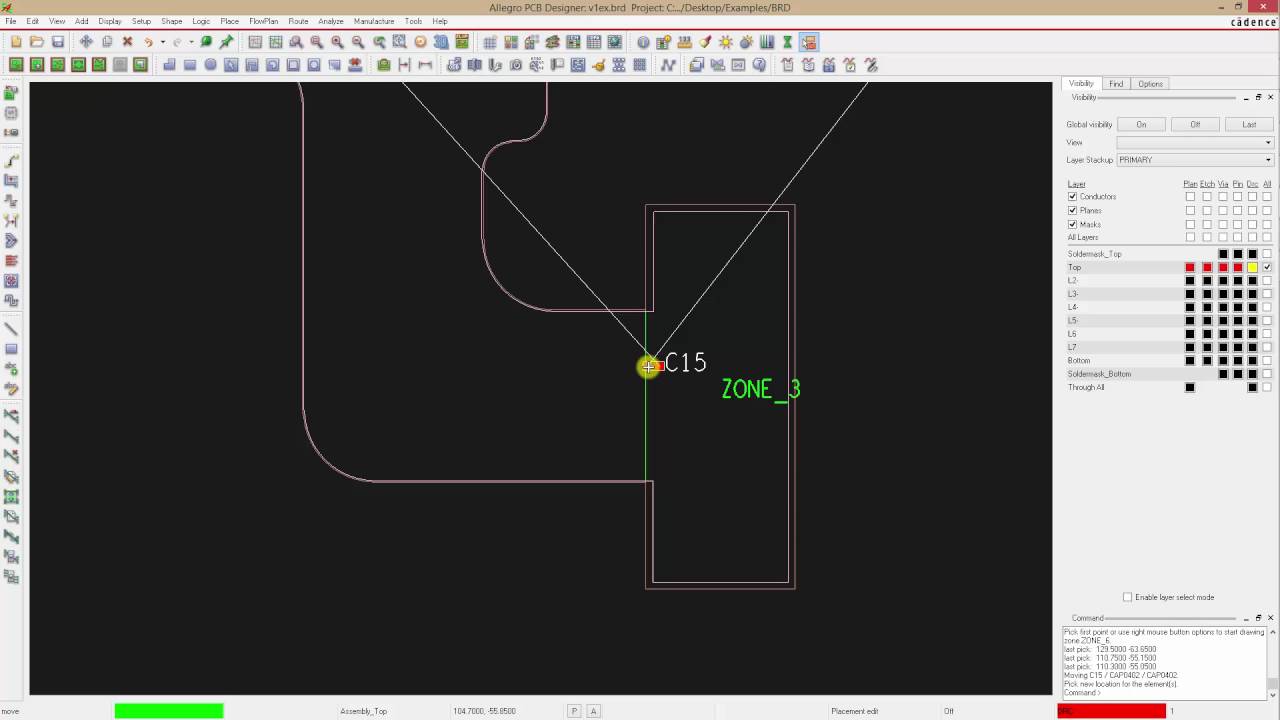
Task: Click the color palette icon in toolbar
Action: click(x=510, y=42)
